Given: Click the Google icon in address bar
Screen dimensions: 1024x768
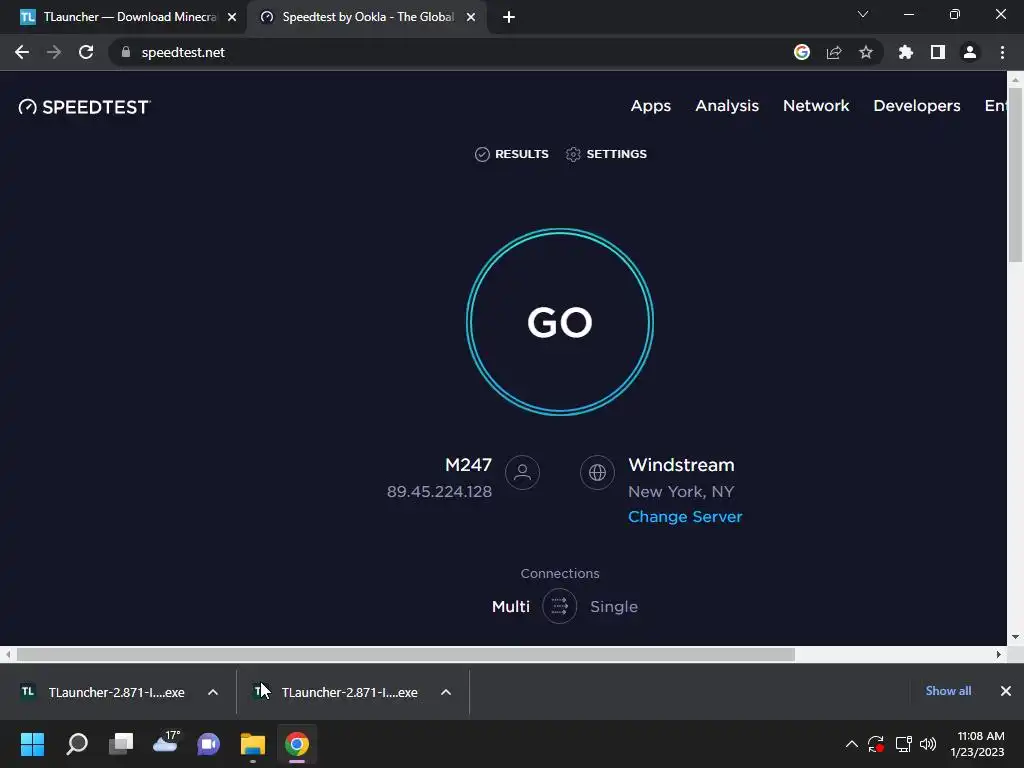Looking at the screenshot, I should [801, 52].
